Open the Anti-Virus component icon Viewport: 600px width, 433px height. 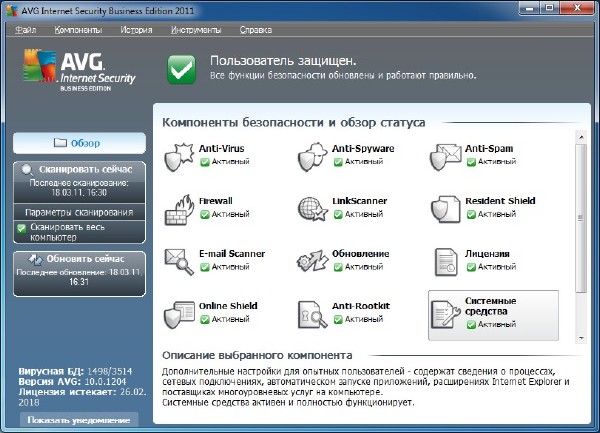pyautogui.click(x=178, y=156)
